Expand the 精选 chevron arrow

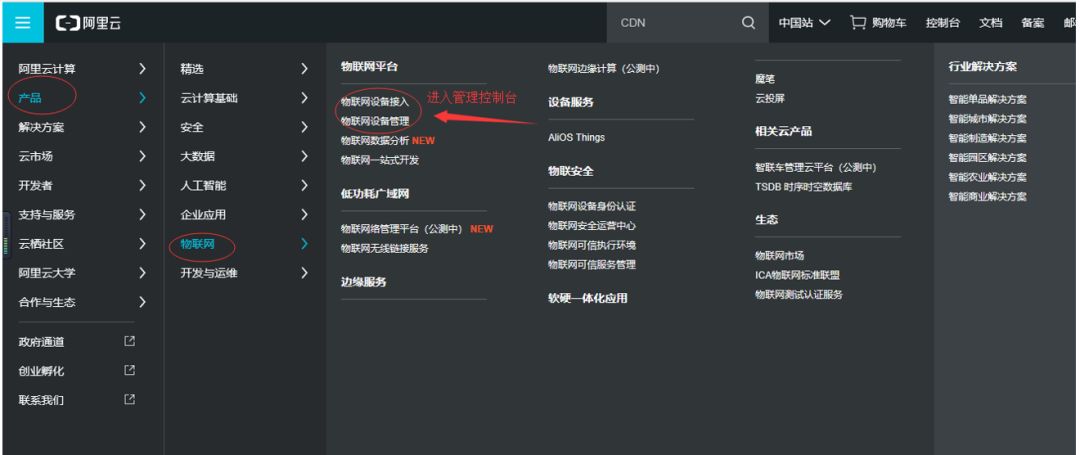(304, 69)
